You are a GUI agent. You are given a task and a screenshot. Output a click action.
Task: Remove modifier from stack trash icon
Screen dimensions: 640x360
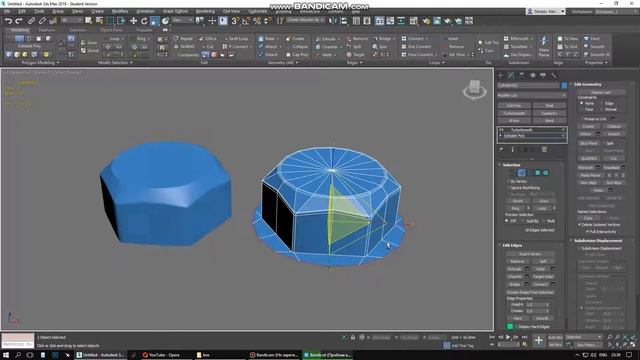(x=544, y=149)
